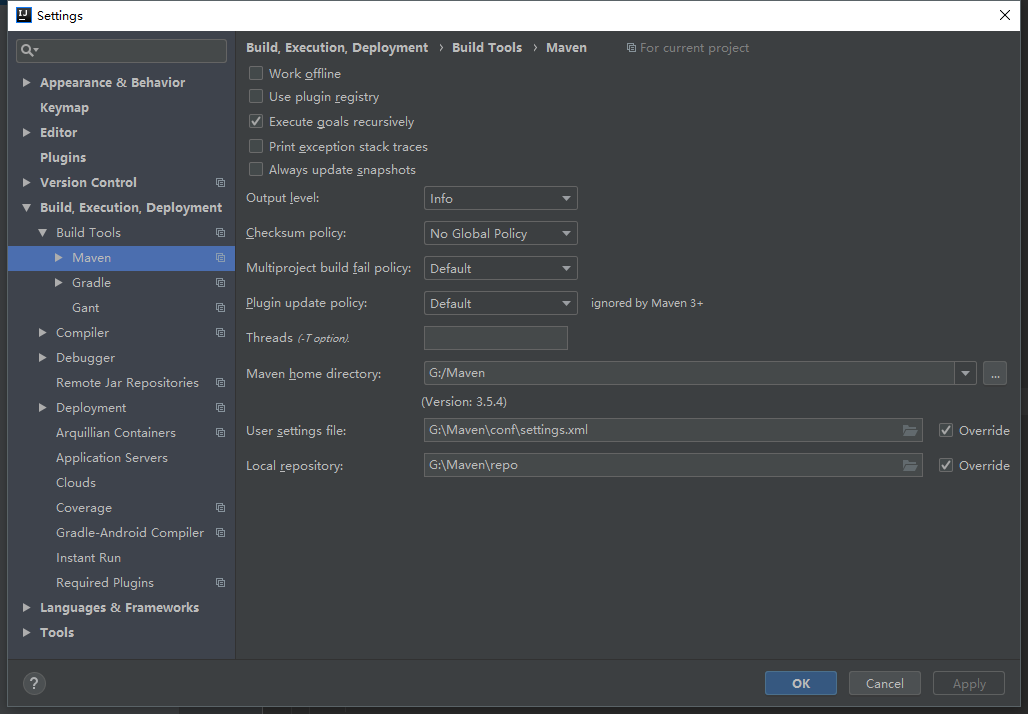The width and height of the screenshot is (1028, 714).
Task: Enable Always update snapshots checkbox
Action: pos(256,169)
